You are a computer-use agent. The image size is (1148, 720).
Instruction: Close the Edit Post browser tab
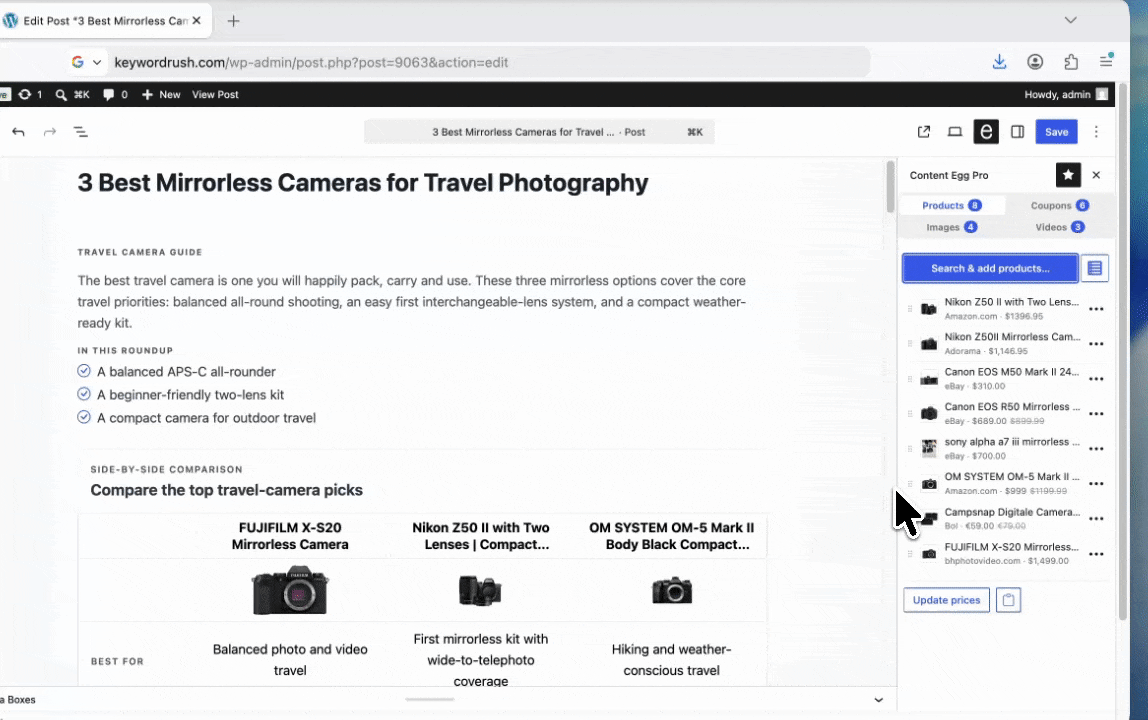(x=196, y=21)
